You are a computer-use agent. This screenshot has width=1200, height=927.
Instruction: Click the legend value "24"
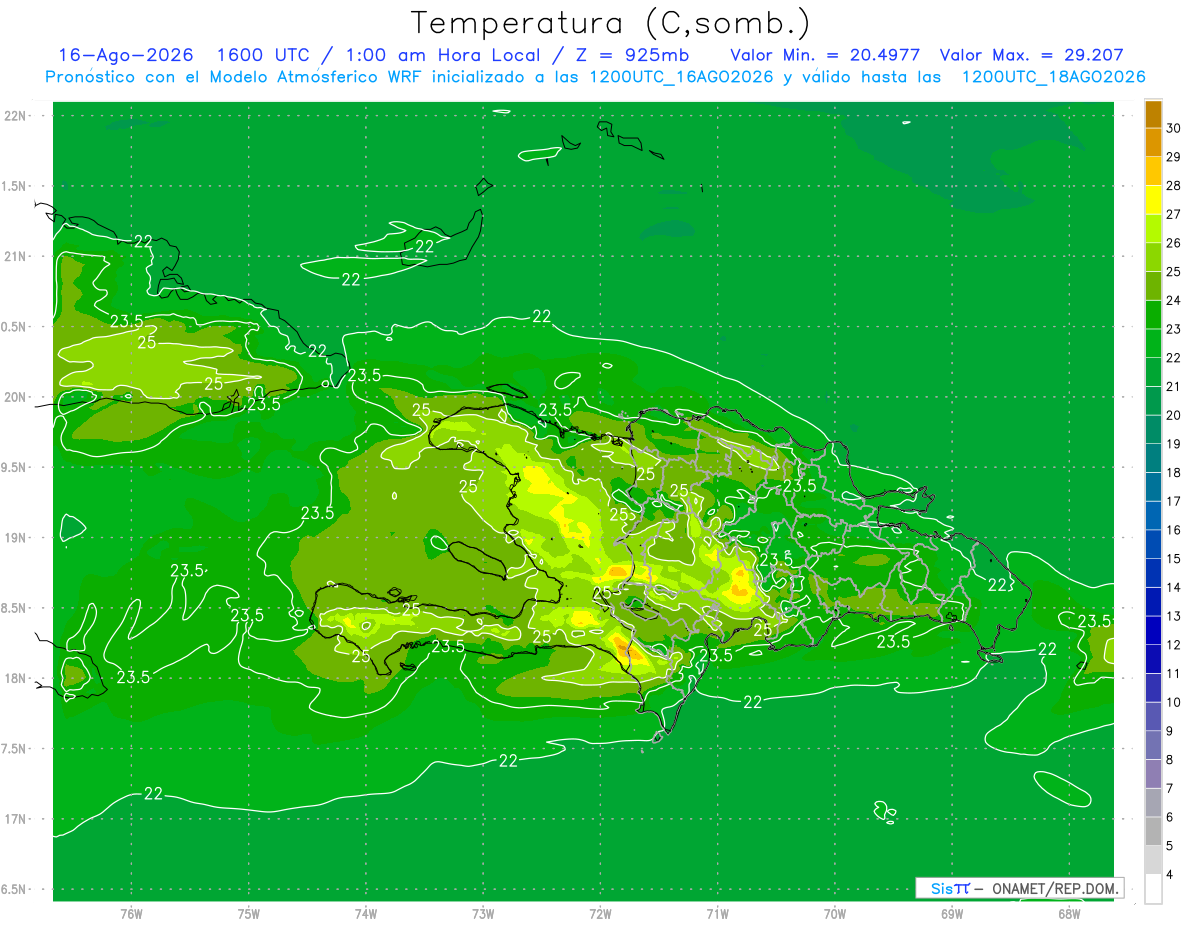1173,300
